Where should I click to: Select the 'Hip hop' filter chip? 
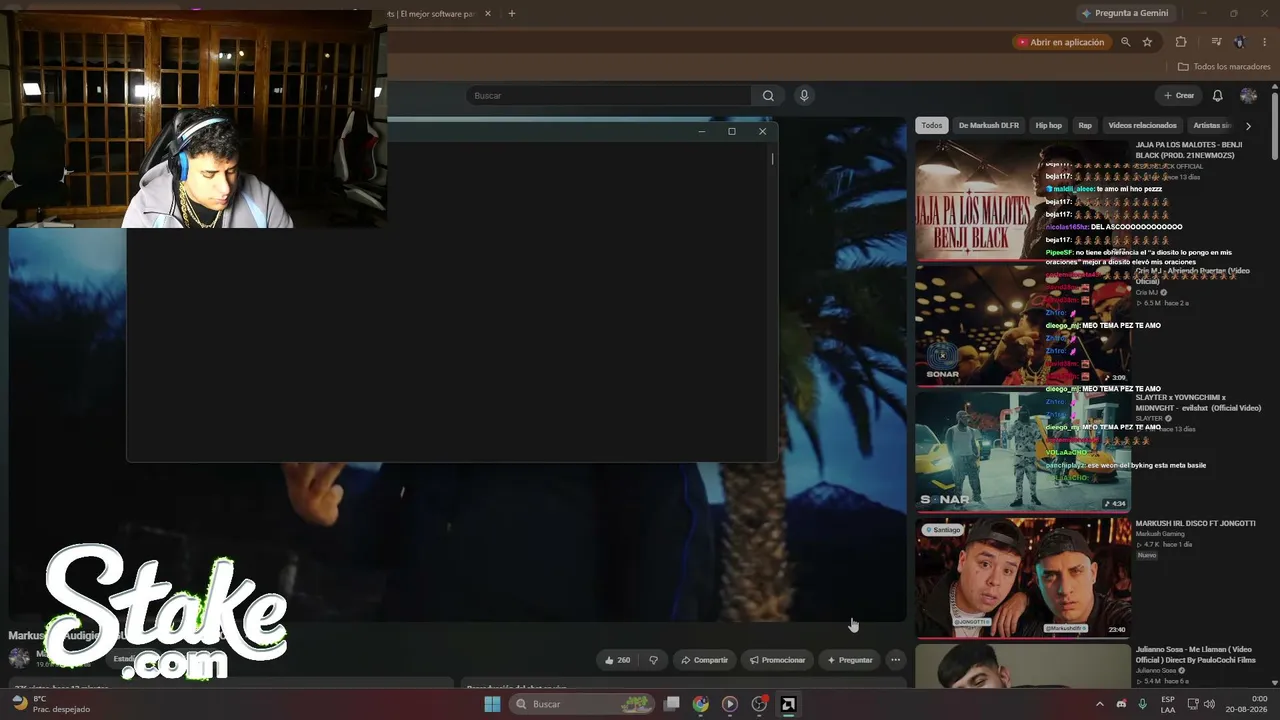tap(1049, 126)
